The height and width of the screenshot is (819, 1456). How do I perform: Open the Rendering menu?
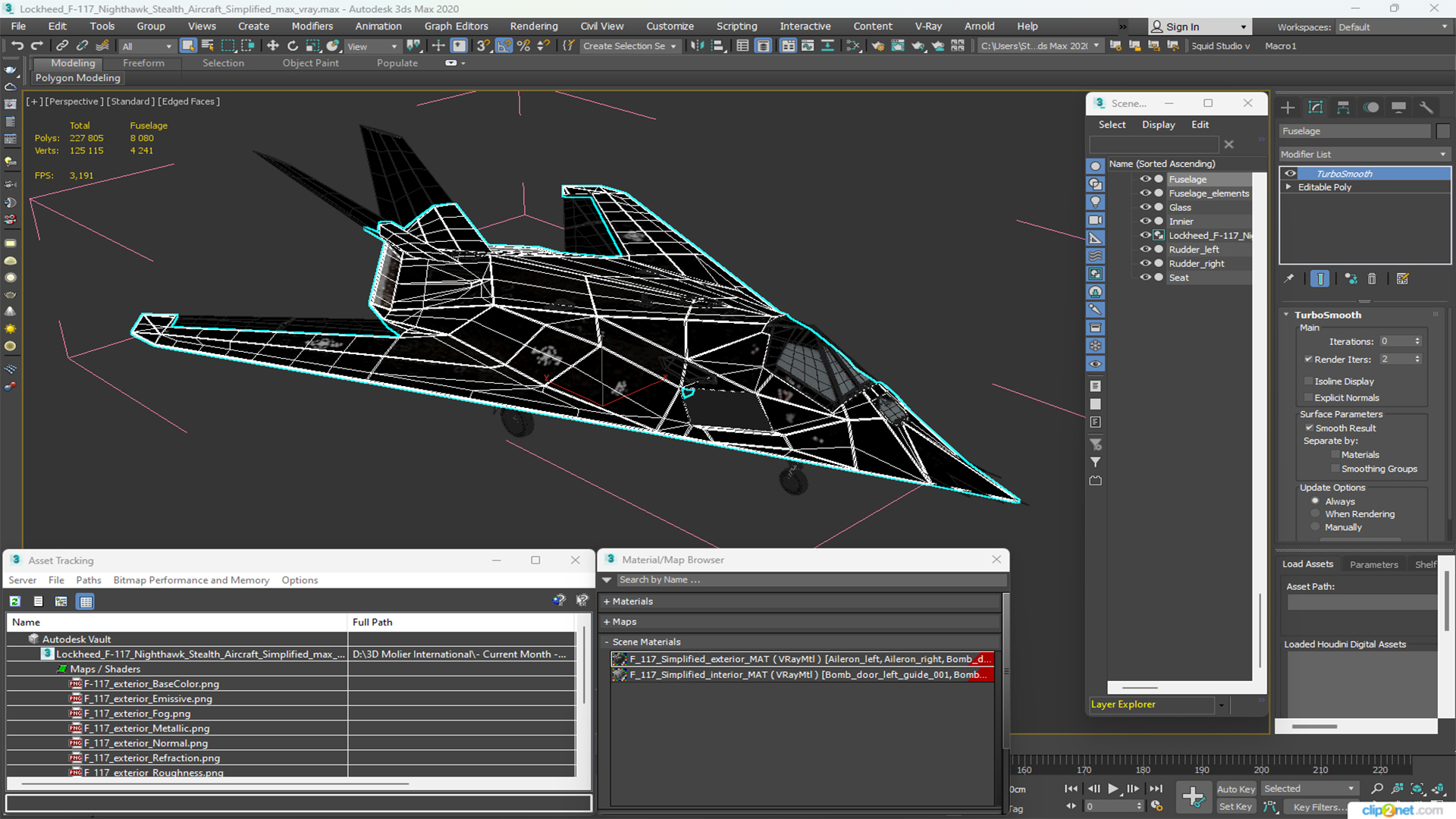click(x=534, y=26)
